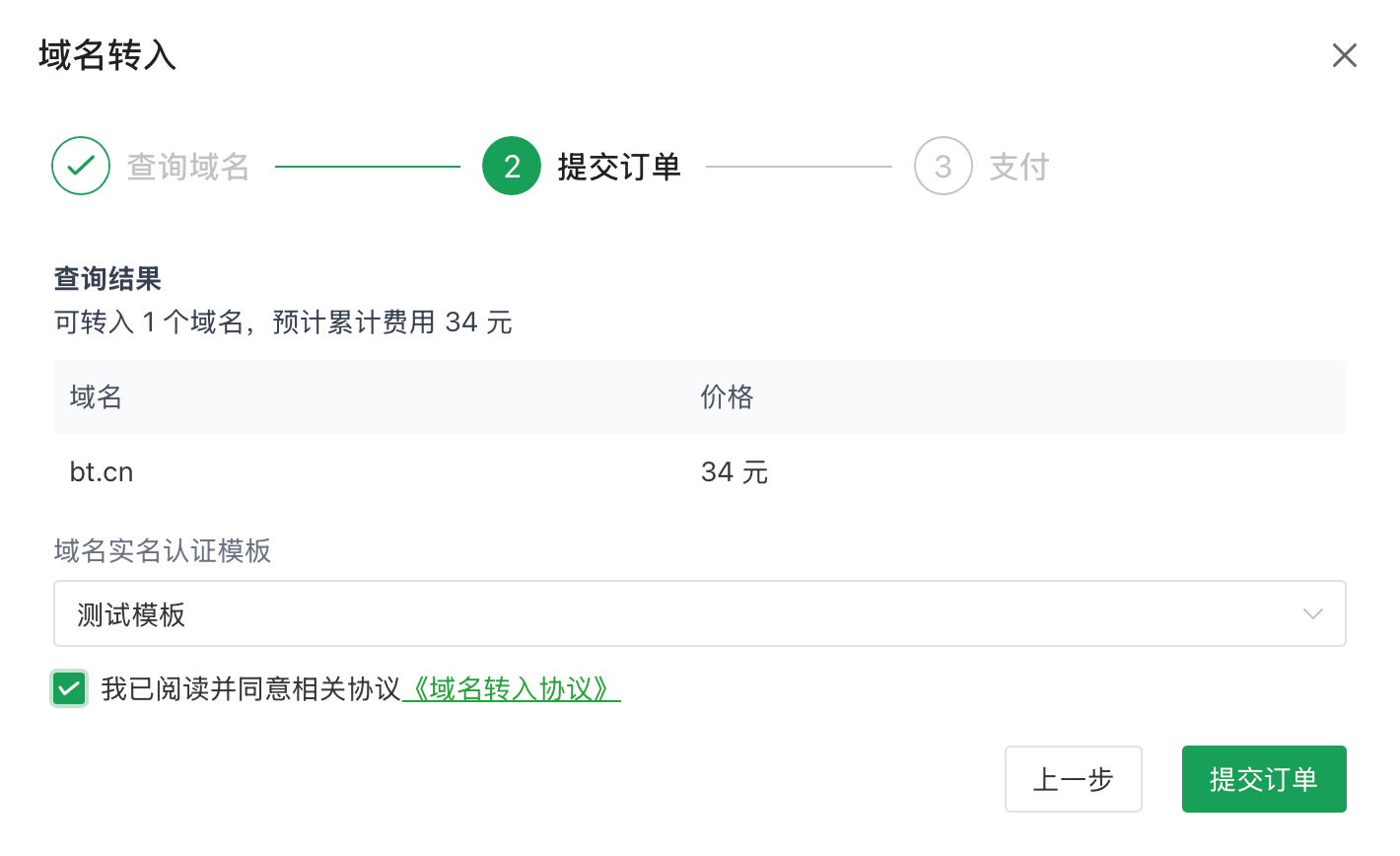Switch to the 支付 step label
Screen dimensions: 1400x856
1018,166
